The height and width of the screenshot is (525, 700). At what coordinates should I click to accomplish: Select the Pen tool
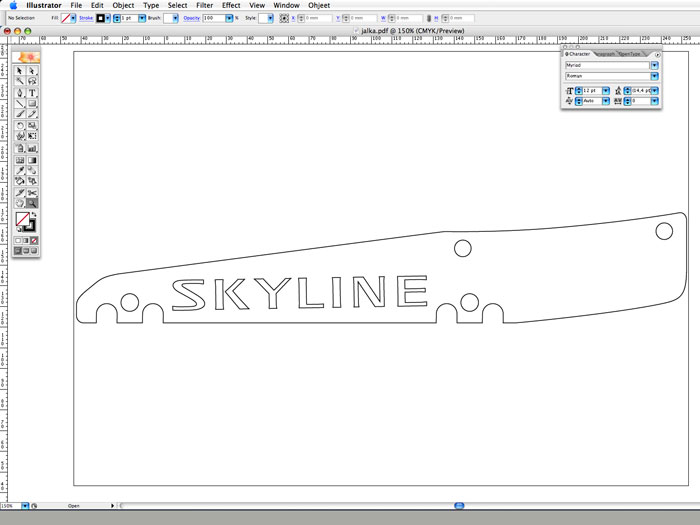coord(20,93)
